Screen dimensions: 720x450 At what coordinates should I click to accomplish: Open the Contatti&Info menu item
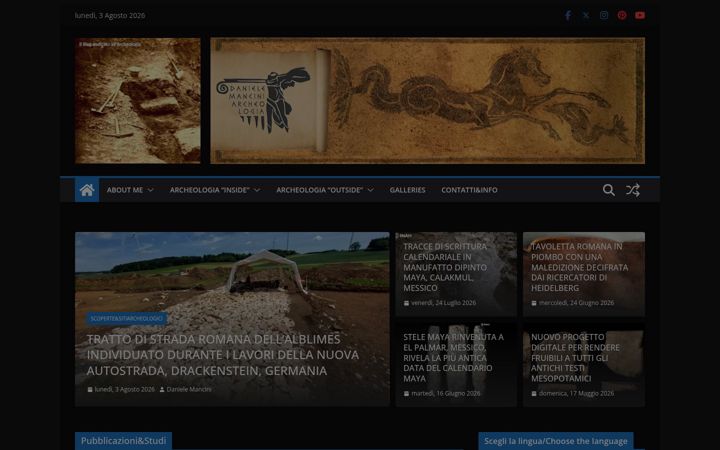[469, 190]
